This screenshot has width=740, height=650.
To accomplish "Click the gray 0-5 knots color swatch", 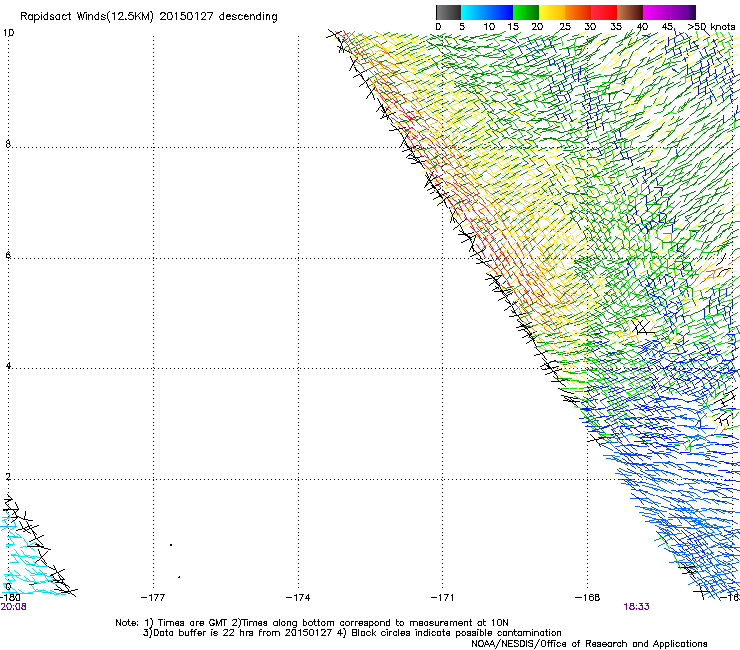I will tap(448, 12).
